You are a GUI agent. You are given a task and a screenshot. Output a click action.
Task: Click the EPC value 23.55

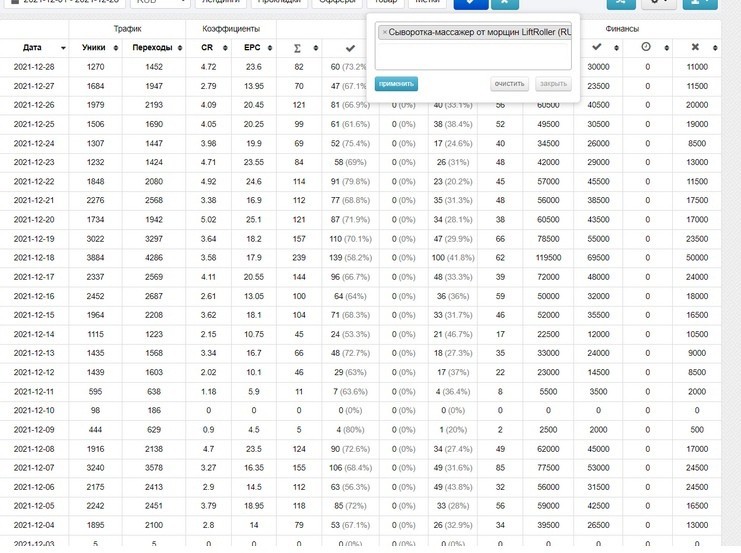coord(254,162)
